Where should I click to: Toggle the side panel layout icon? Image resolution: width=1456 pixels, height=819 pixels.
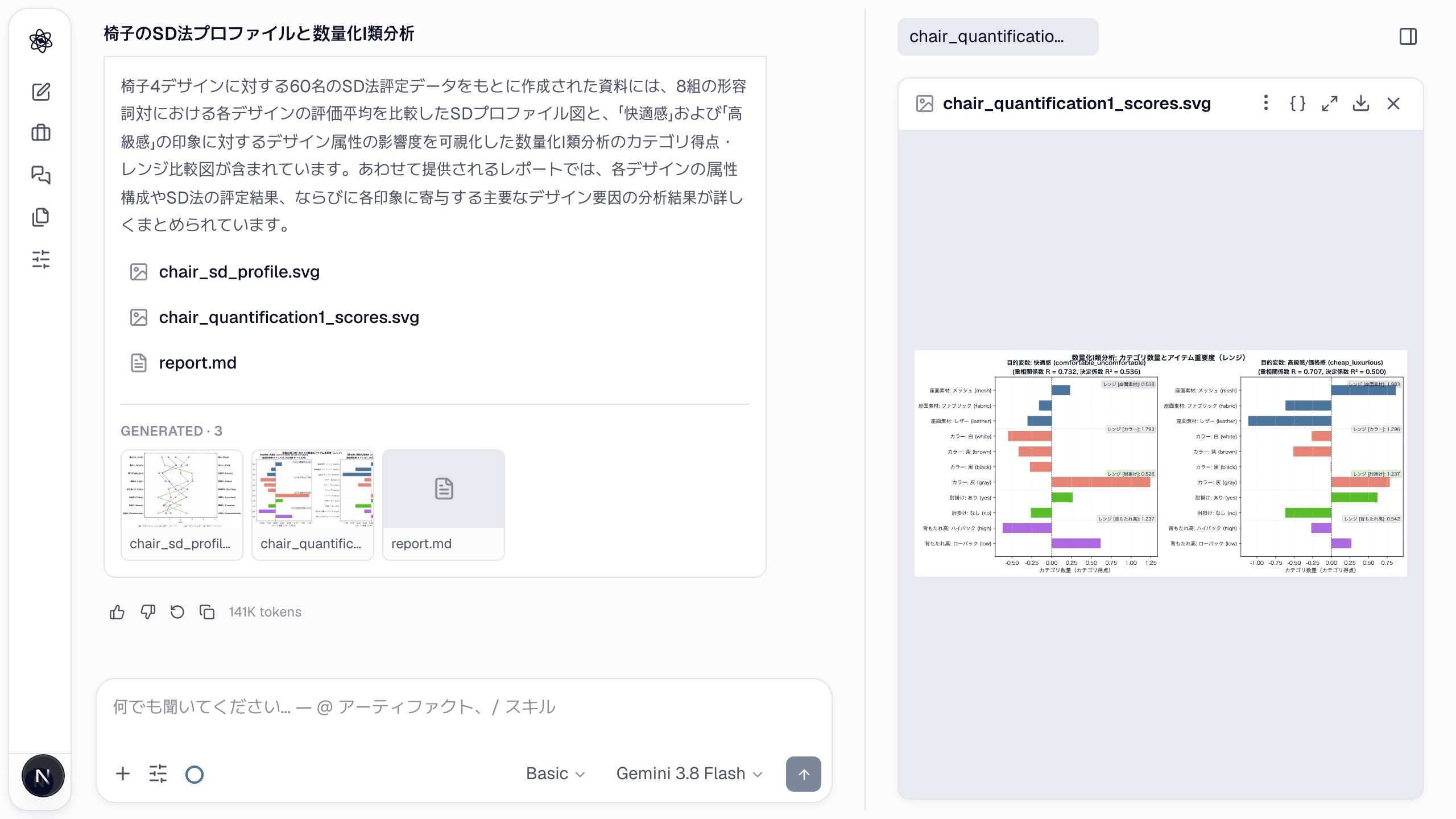pyautogui.click(x=1408, y=36)
